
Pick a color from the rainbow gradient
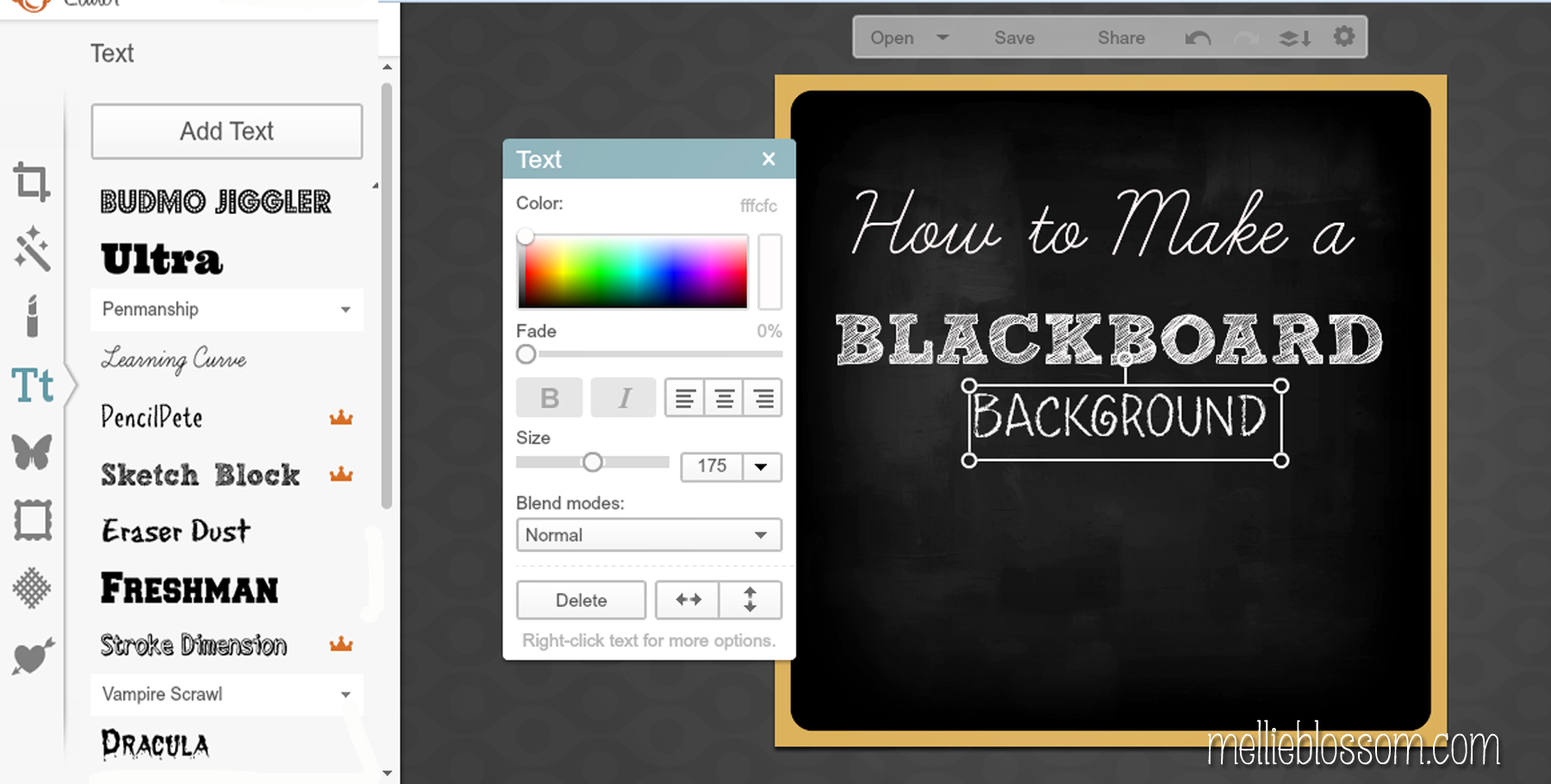pos(632,270)
